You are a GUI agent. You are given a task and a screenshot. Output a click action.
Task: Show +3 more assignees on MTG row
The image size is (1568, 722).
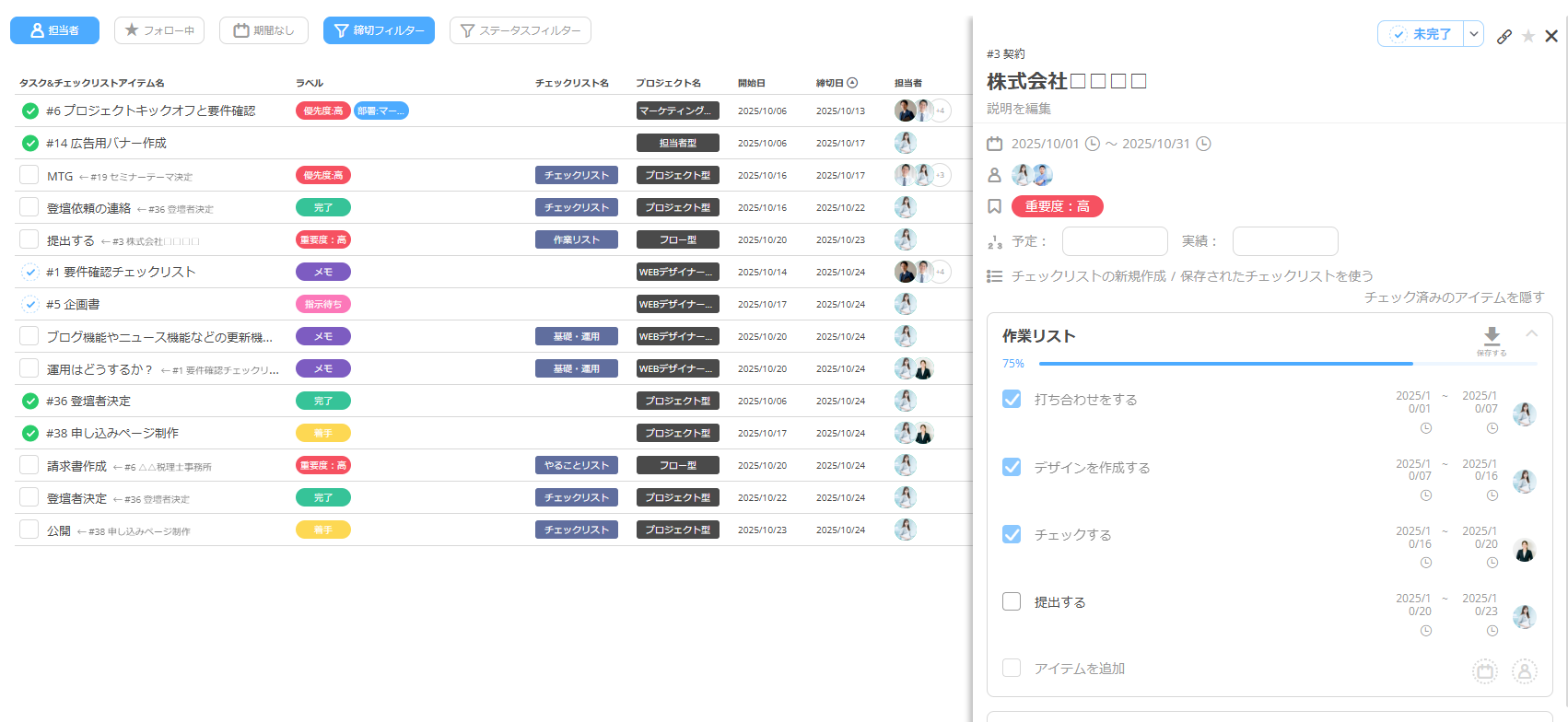[x=940, y=175]
